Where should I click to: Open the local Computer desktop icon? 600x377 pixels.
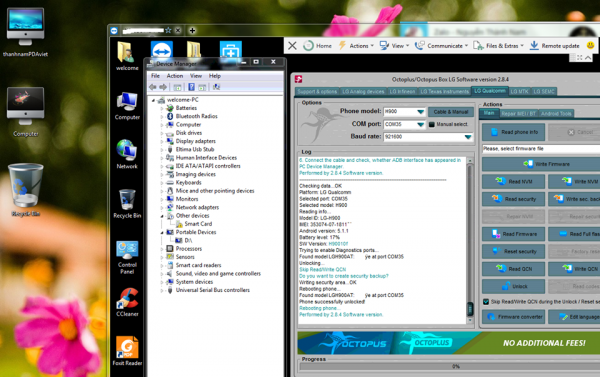click(25, 111)
